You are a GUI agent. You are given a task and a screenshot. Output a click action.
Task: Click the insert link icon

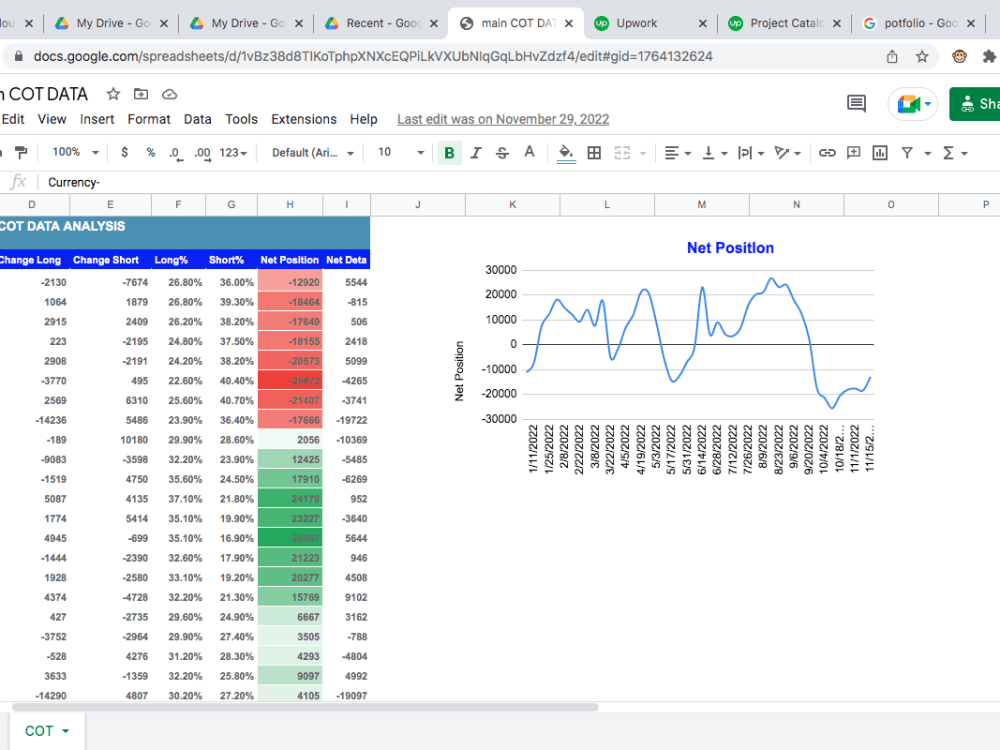(x=827, y=152)
